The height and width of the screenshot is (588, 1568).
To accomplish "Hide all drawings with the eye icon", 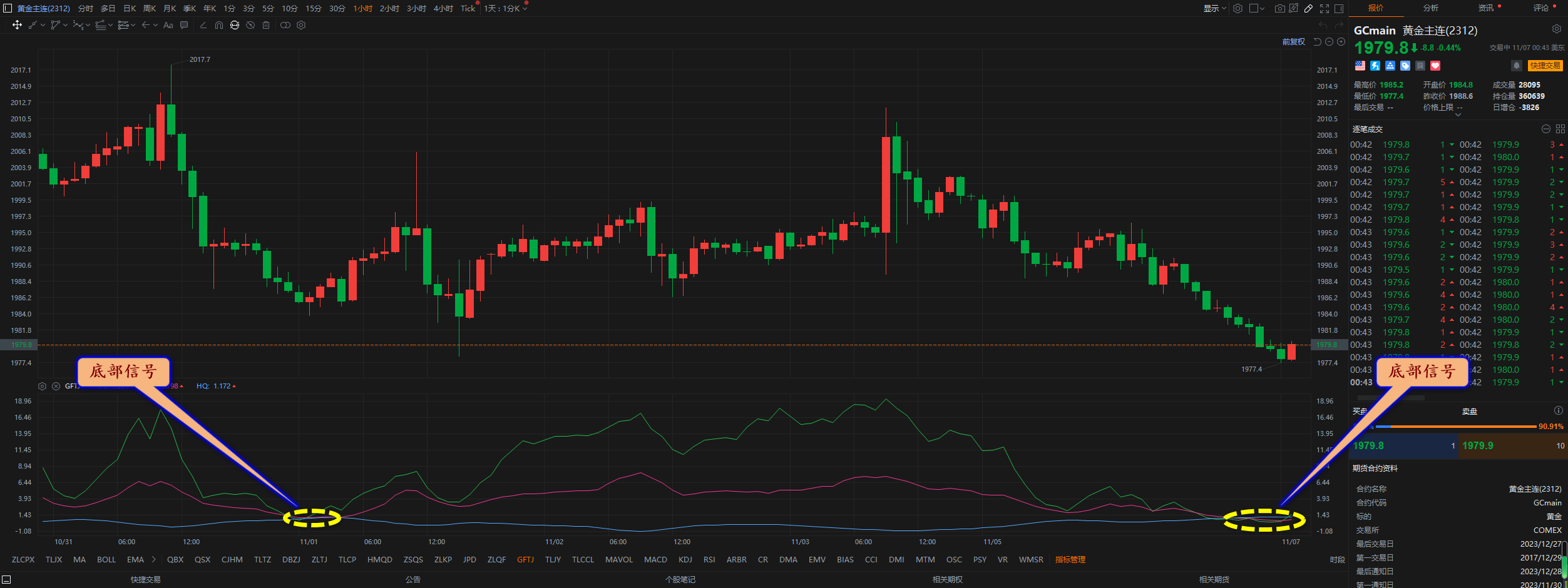I will coord(250,25).
